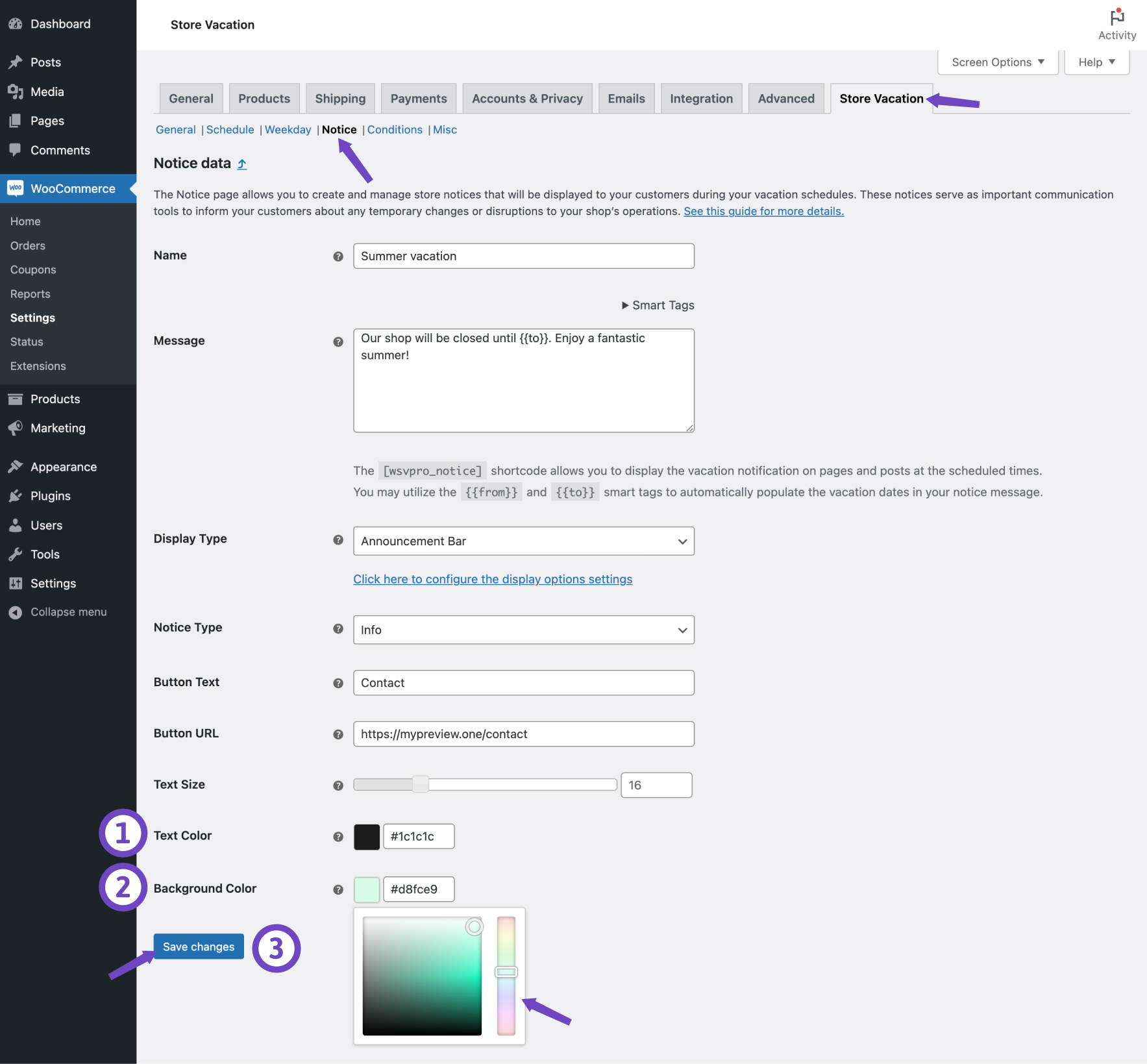
Task: Click the Comments sidebar icon
Action: (16, 150)
